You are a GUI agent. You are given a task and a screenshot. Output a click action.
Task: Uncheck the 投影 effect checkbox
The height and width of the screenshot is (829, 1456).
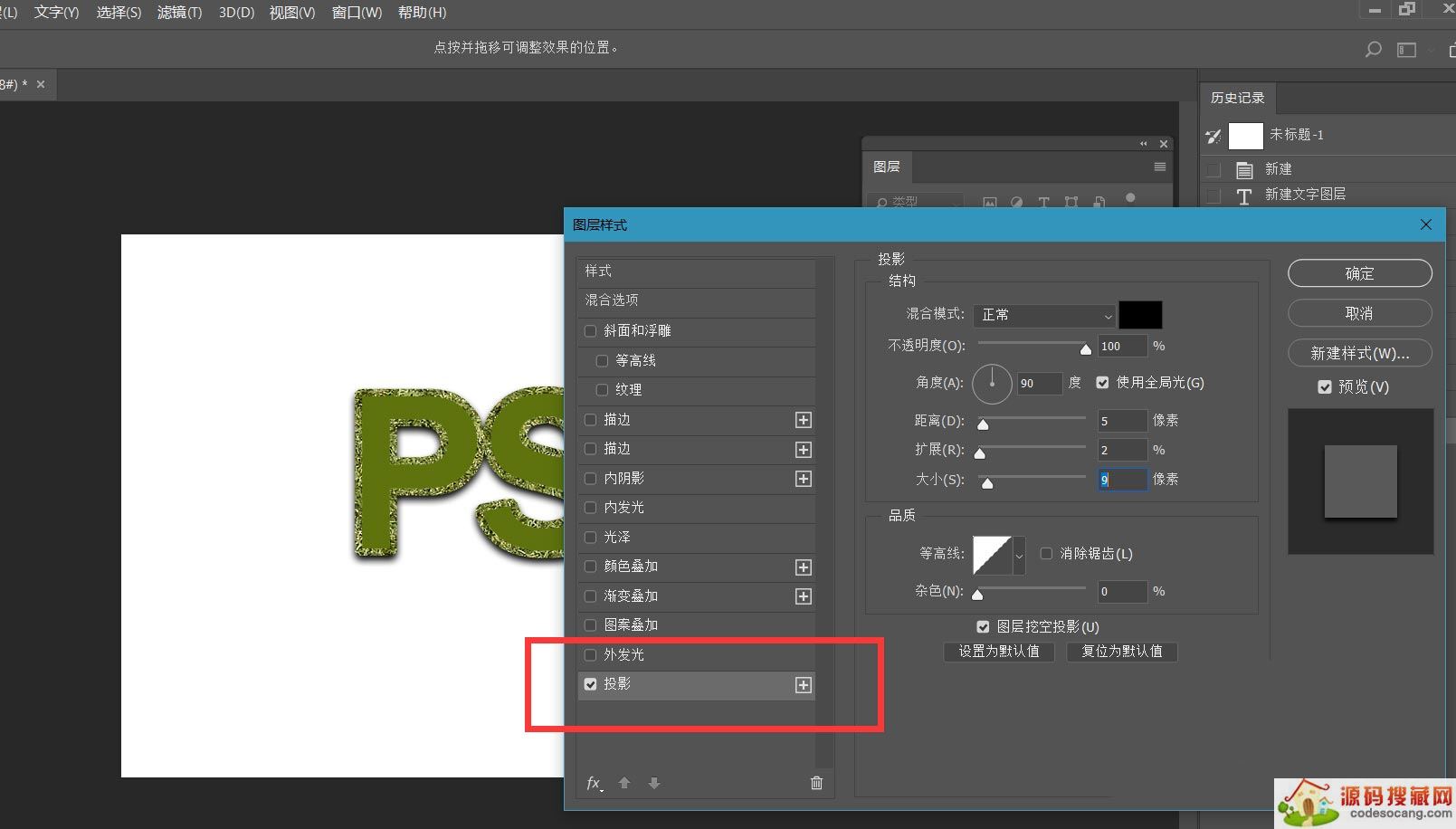(x=590, y=684)
